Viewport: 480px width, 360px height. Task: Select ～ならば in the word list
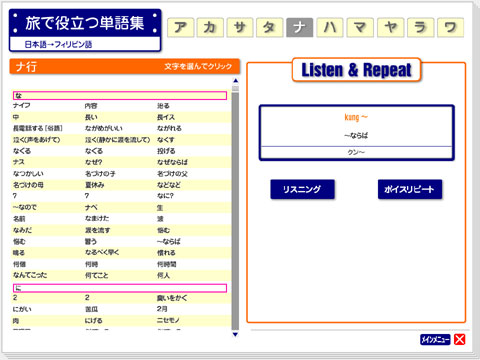click(x=169, y=241)
